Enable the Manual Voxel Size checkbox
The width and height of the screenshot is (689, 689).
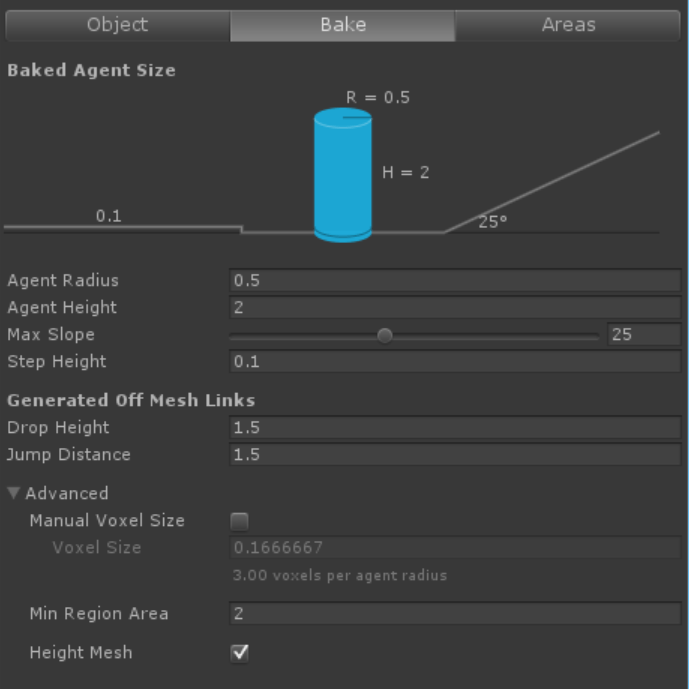pyautogui.click(x=240, y=521)
